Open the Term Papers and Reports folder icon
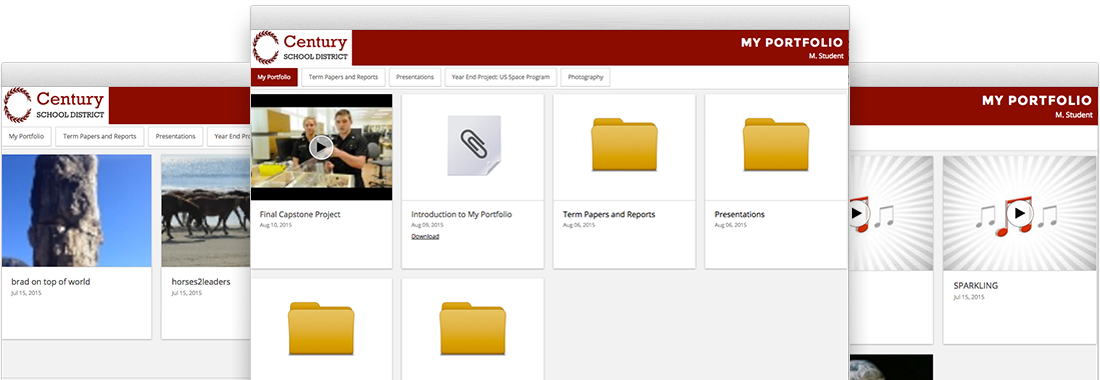This screenshot has width=1100, height=380. [x=624, y=144]
